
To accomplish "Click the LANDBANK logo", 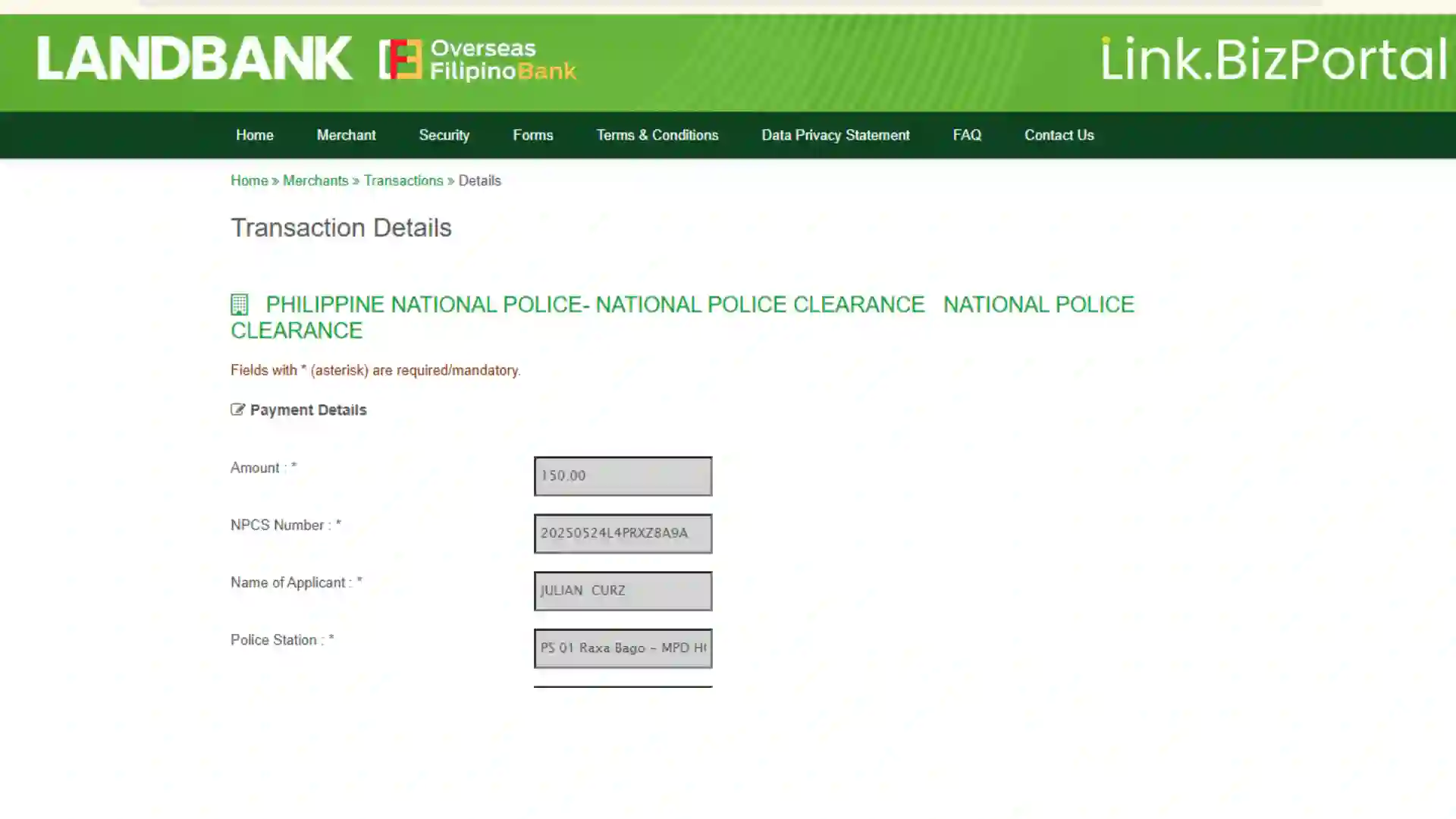I will (x=194, y=58).
